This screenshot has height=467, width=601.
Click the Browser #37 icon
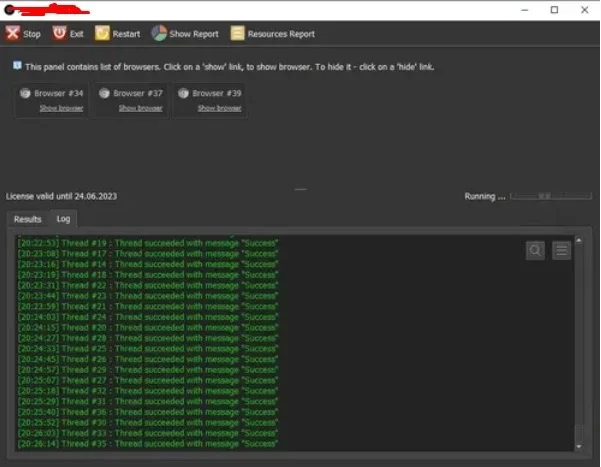[104, 93]
